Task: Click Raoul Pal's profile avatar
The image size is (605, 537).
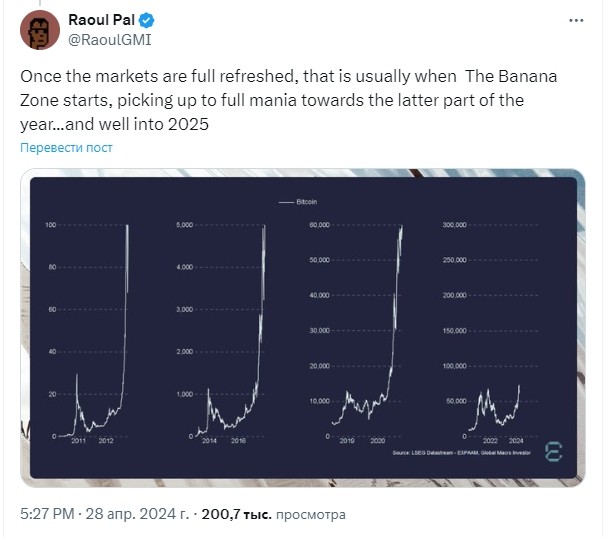Action: pos(40,31)
